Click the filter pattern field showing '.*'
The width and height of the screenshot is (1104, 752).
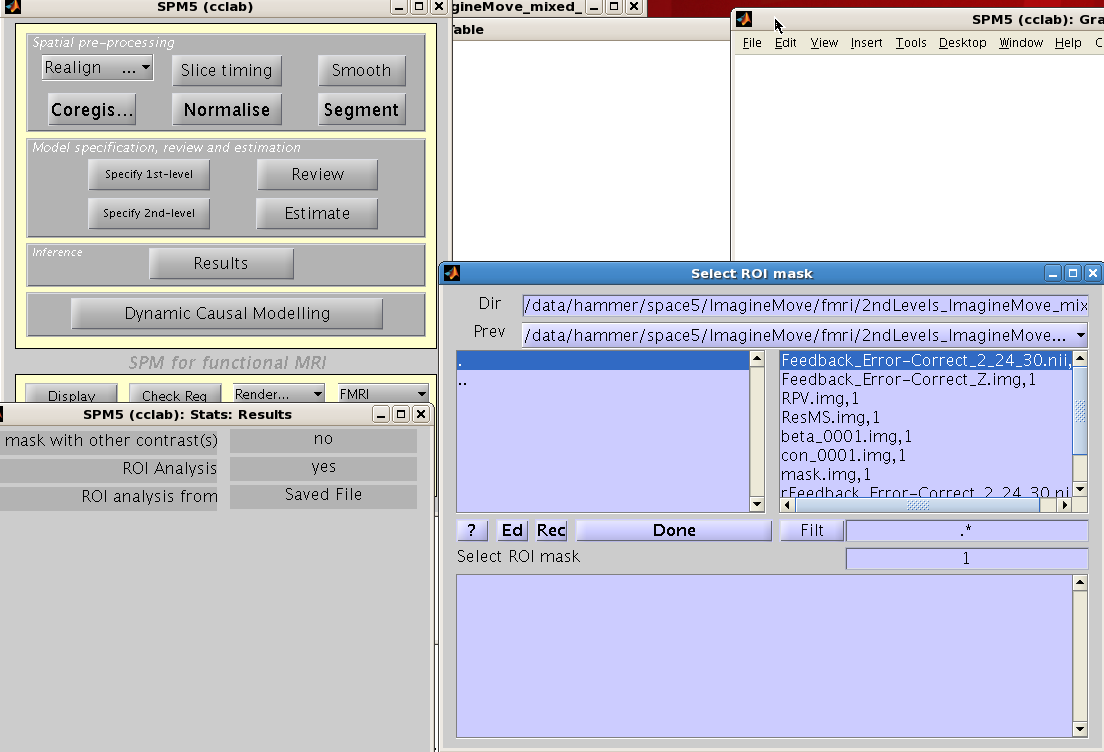tap(967, 530)
